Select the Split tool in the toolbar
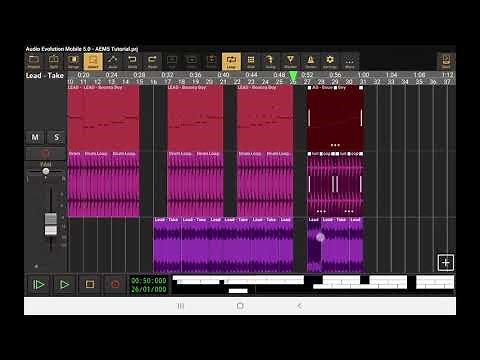The image size is (480, 360). pyautogui.click(x=54, y=62)
